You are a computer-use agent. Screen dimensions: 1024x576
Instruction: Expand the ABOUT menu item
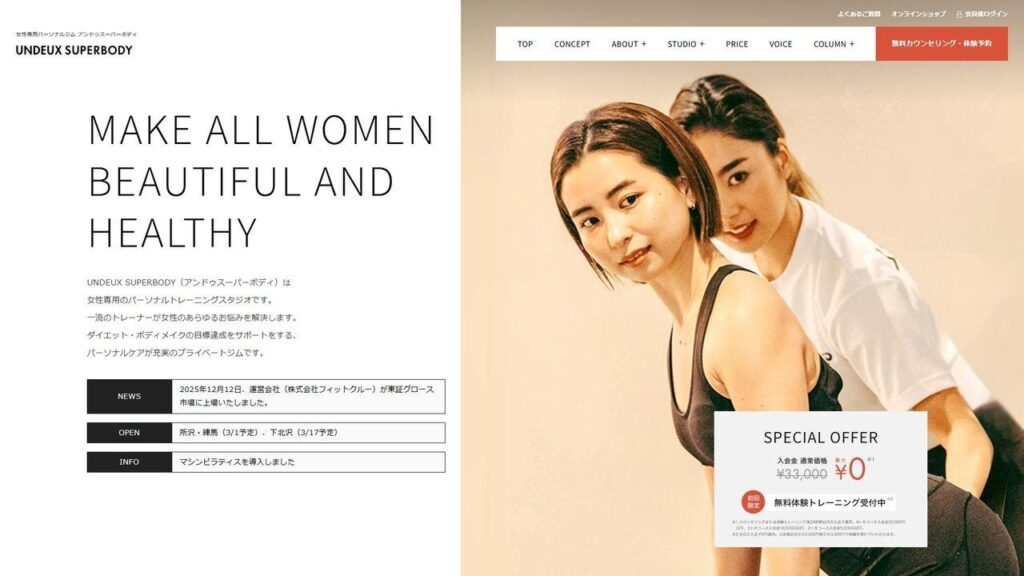pyautogui.click(x=629, y=44)
